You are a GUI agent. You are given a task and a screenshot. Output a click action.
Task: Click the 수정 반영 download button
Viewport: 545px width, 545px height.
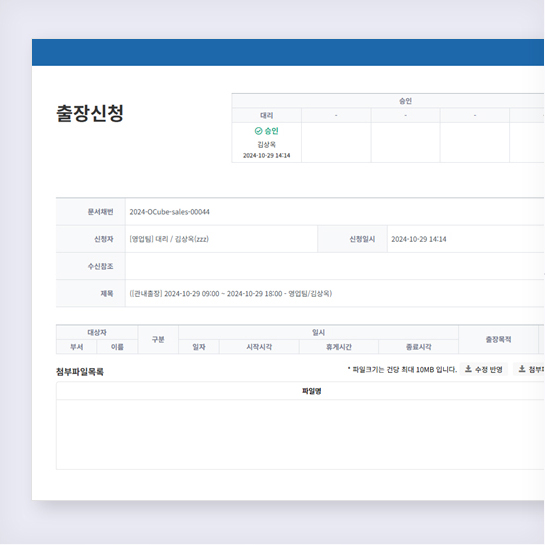tap(484, 369)
